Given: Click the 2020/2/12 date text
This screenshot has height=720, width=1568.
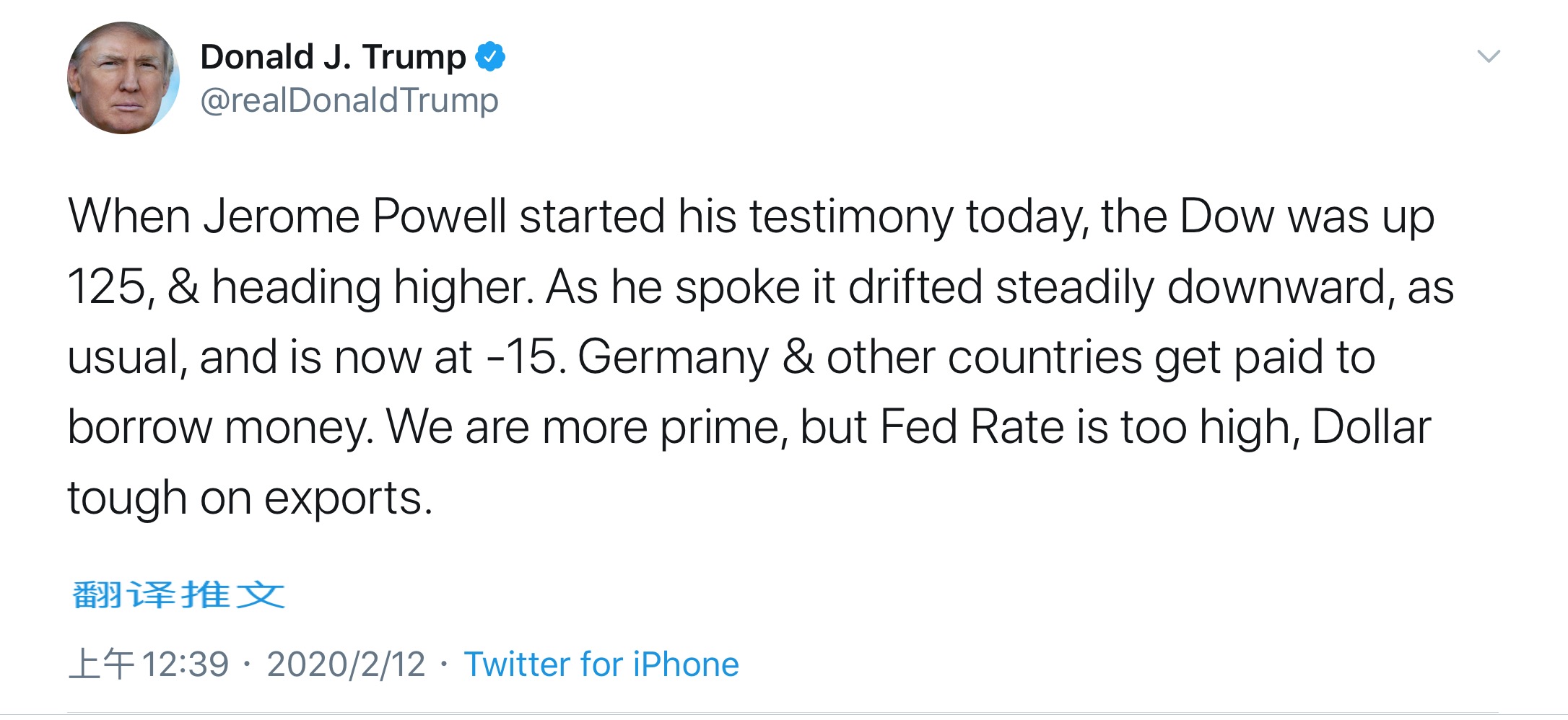Looking at the screenshot, I should click(346, 664).
